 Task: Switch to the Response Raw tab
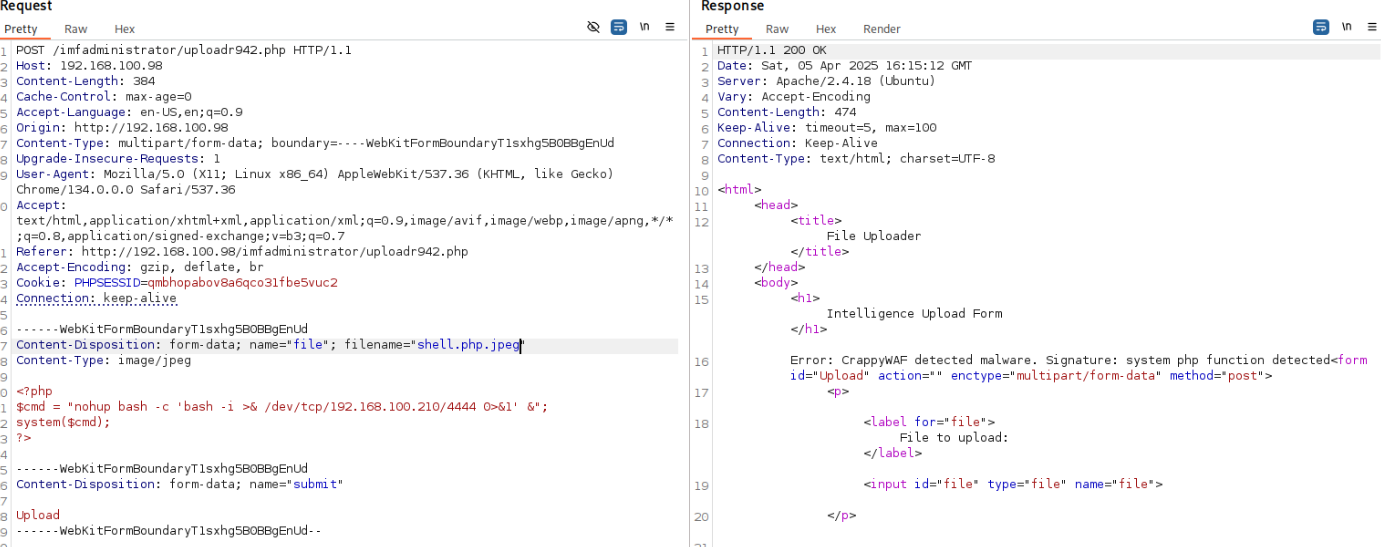pyautogui.click(x=777, y=29)
